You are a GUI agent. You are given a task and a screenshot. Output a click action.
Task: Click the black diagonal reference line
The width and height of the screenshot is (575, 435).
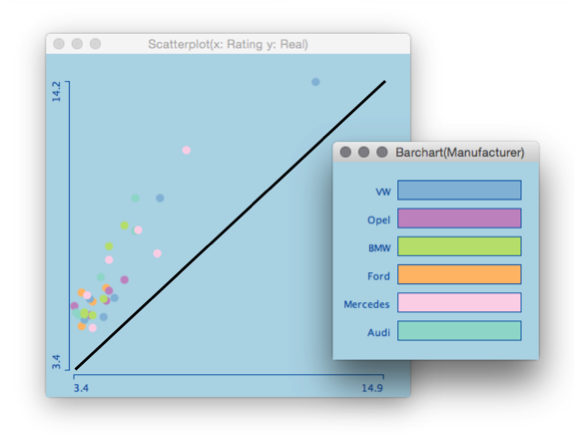(230, 225)
